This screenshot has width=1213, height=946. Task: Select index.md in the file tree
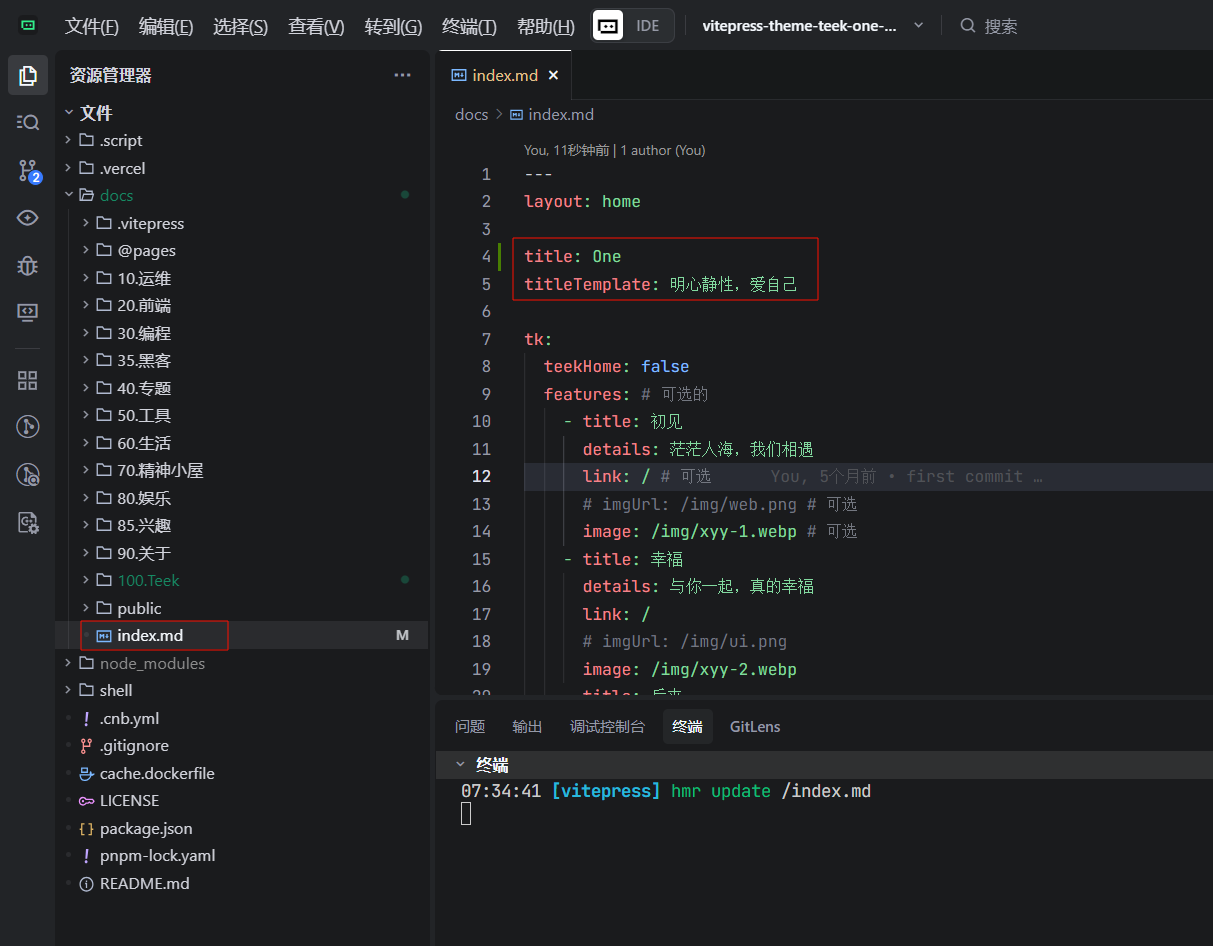coord(242,635)
